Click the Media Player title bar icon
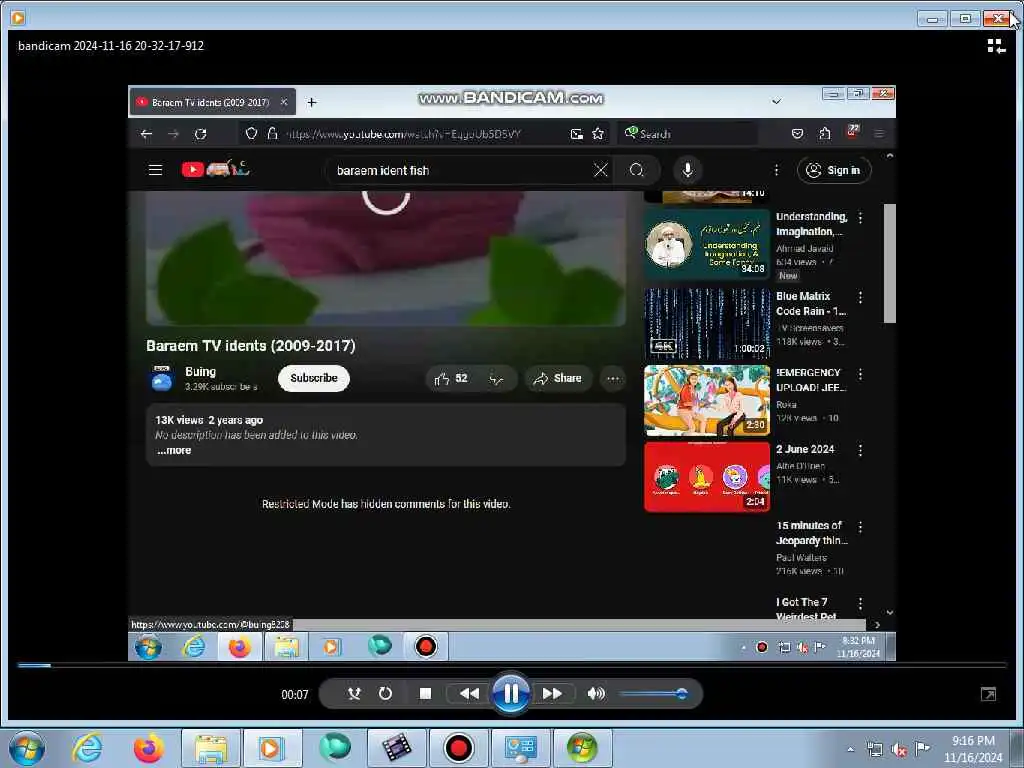 (x=18, y=18)
